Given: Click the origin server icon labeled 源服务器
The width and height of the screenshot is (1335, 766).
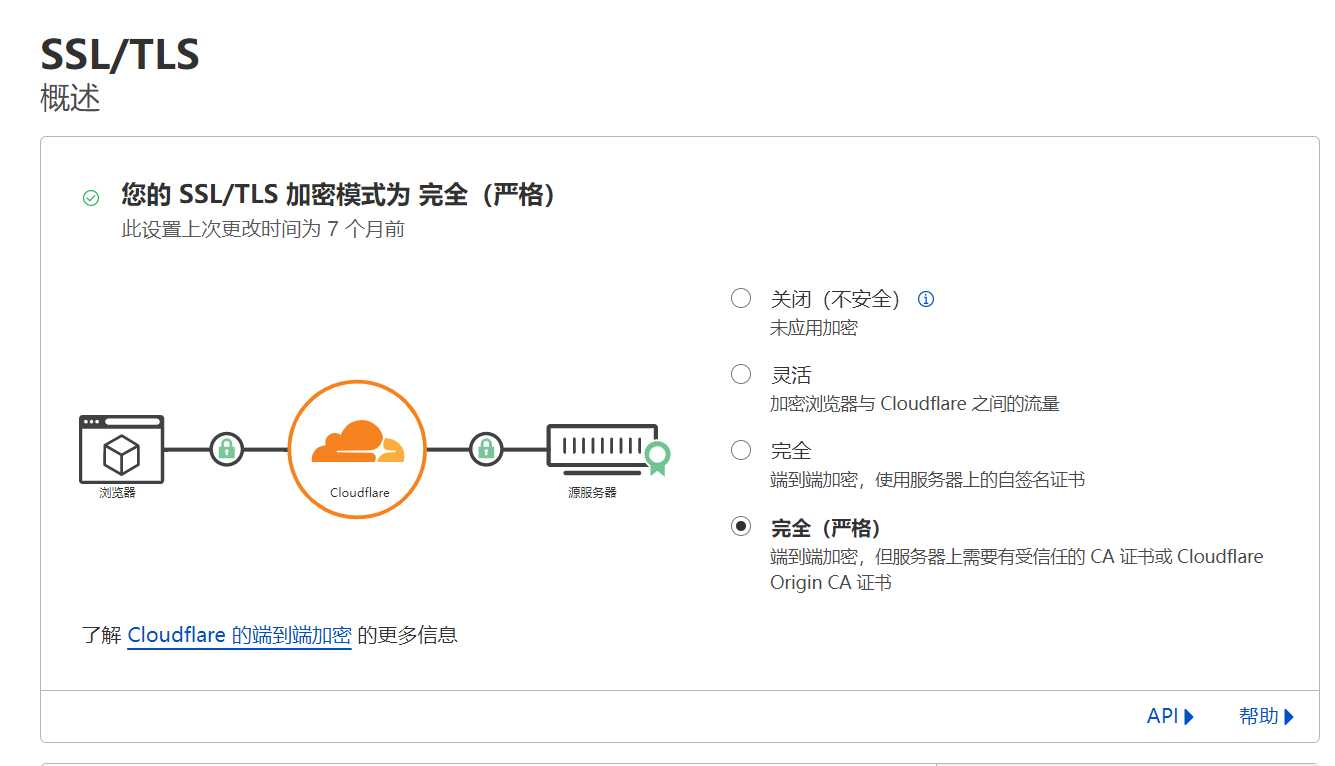Looking at the screenshot, I should tap(602, 449).
